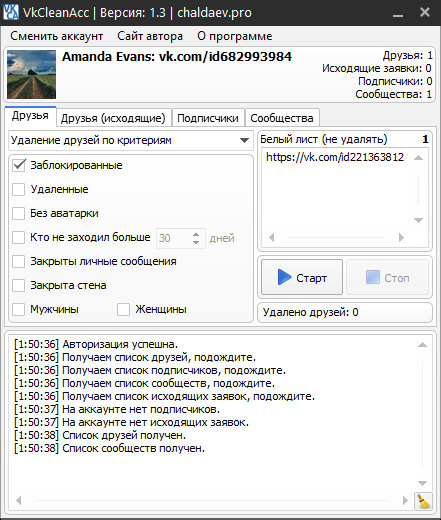Open the Сменить аккаунт menu
Viewport: 441px width, 520px height.
click(57, 36)
